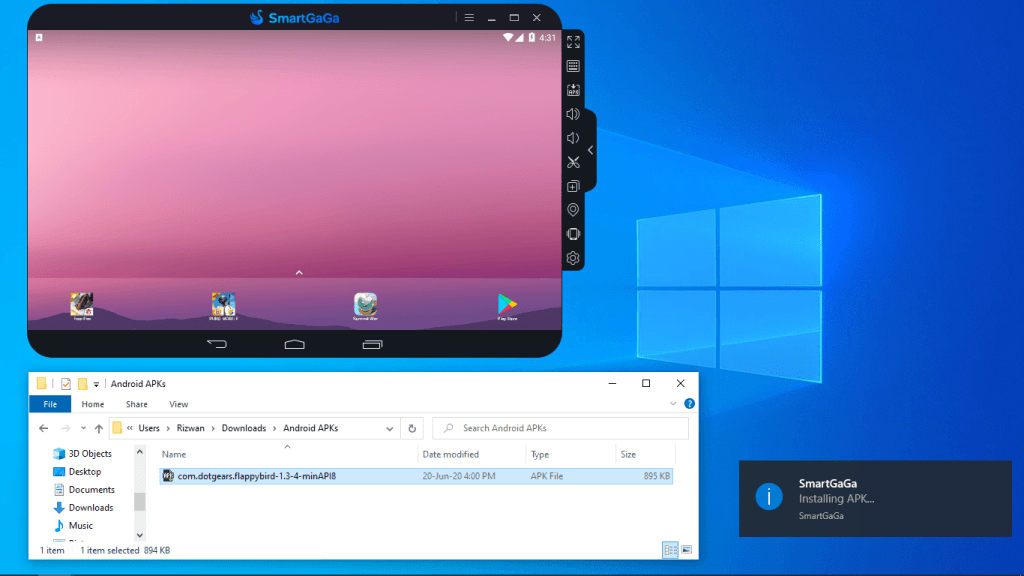
Task: Open the SmartGaGa Installing APK notification
Action: click(875, 499)
